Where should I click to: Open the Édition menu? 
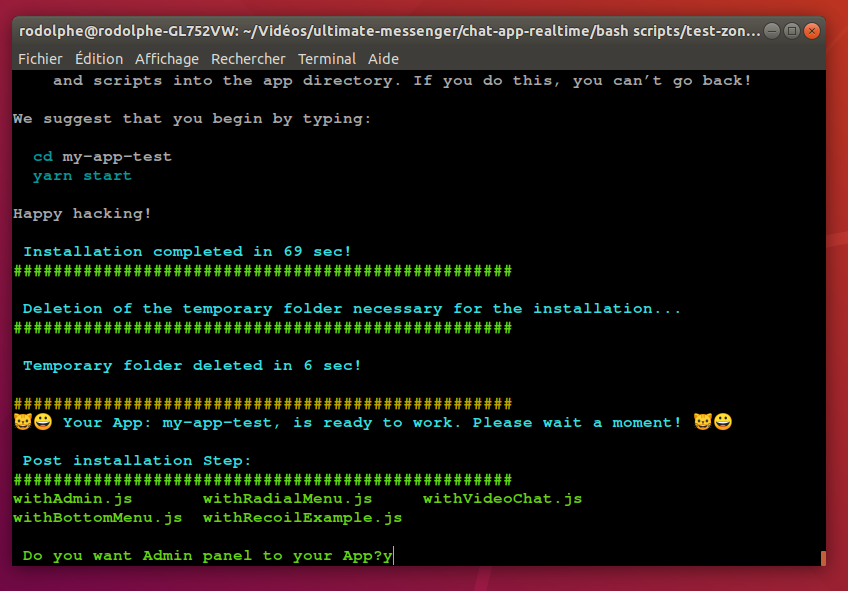coord(98,59)
